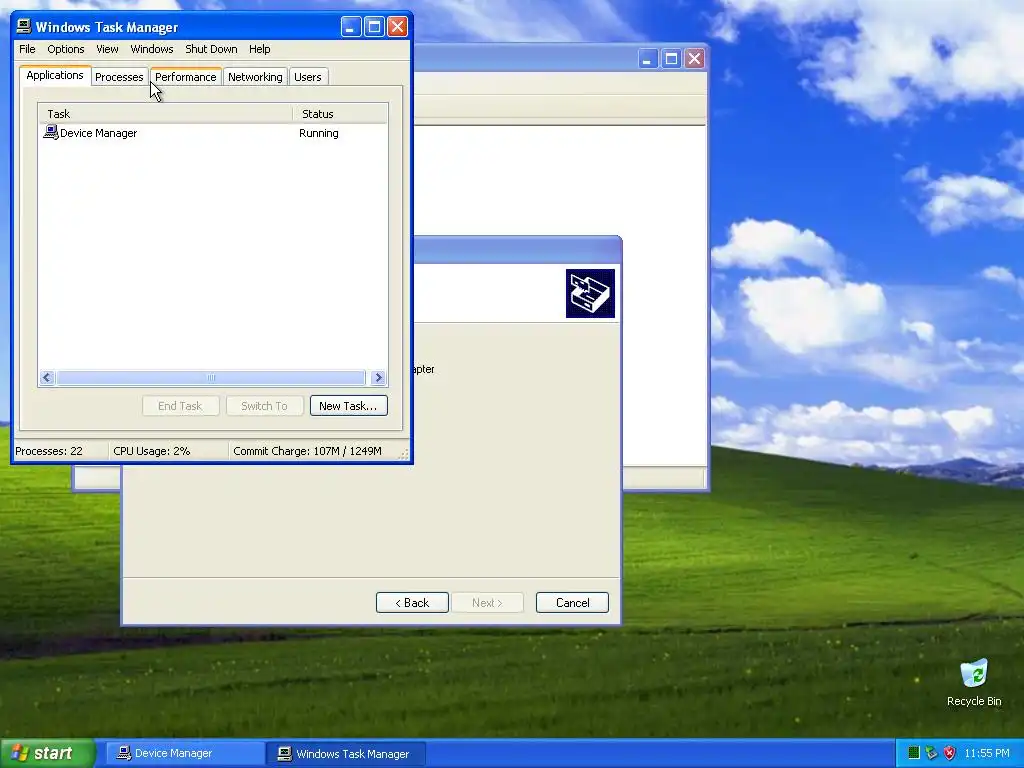Open the File menu in Task Manager
Screen dimensions: 1024x768
coord(27,49)
